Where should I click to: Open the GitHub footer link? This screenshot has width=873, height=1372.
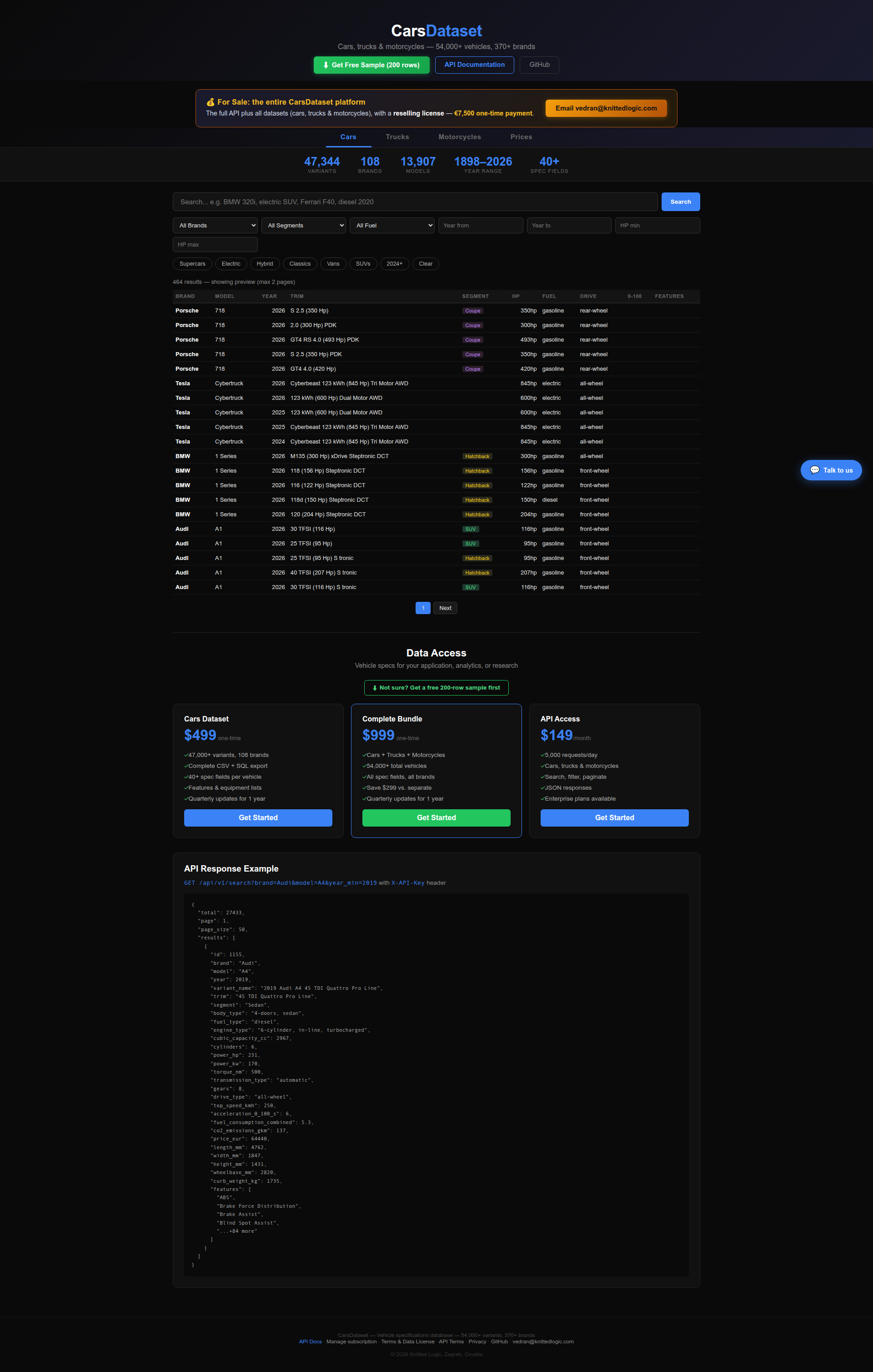tap(499, 1342)
